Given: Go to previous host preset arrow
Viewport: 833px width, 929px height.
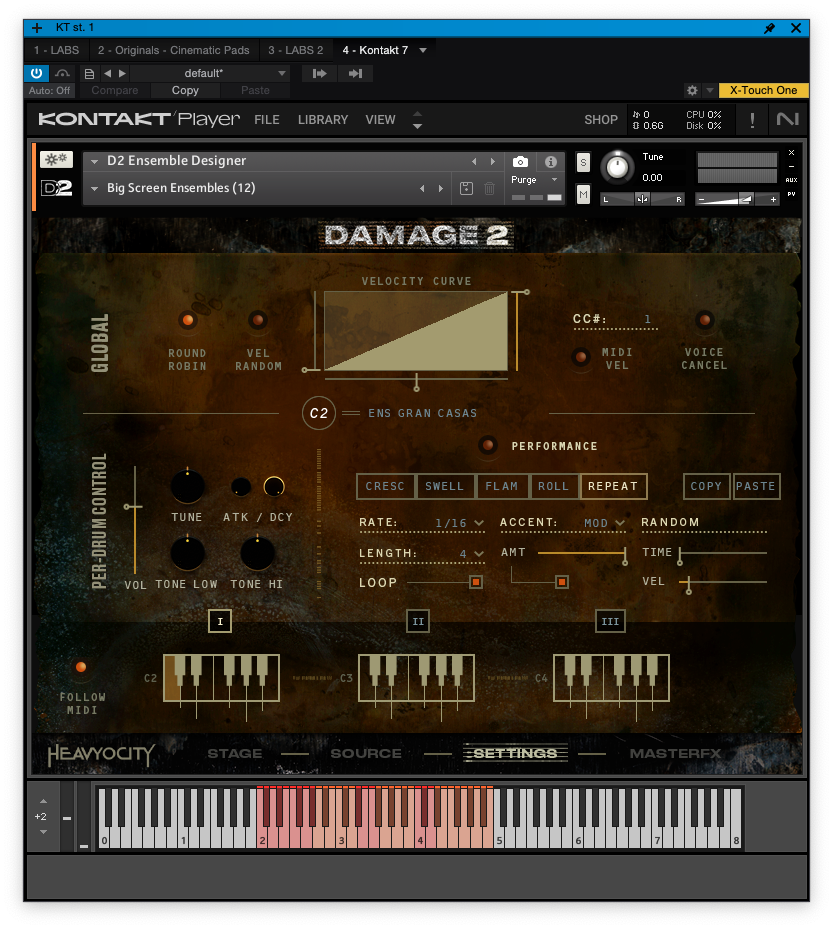Looking at the screenshot, I should (107, 73).
